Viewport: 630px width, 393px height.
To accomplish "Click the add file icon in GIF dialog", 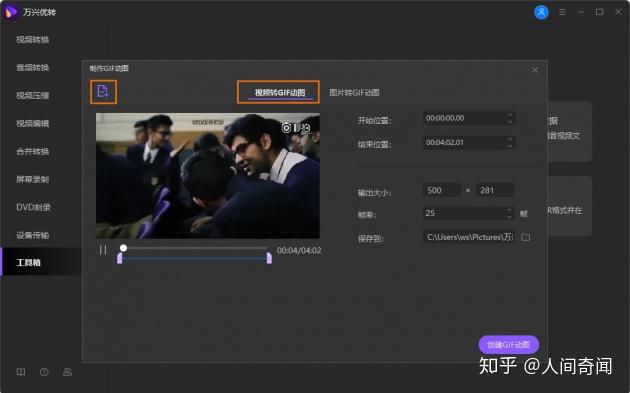I will [x=103, y=92].
